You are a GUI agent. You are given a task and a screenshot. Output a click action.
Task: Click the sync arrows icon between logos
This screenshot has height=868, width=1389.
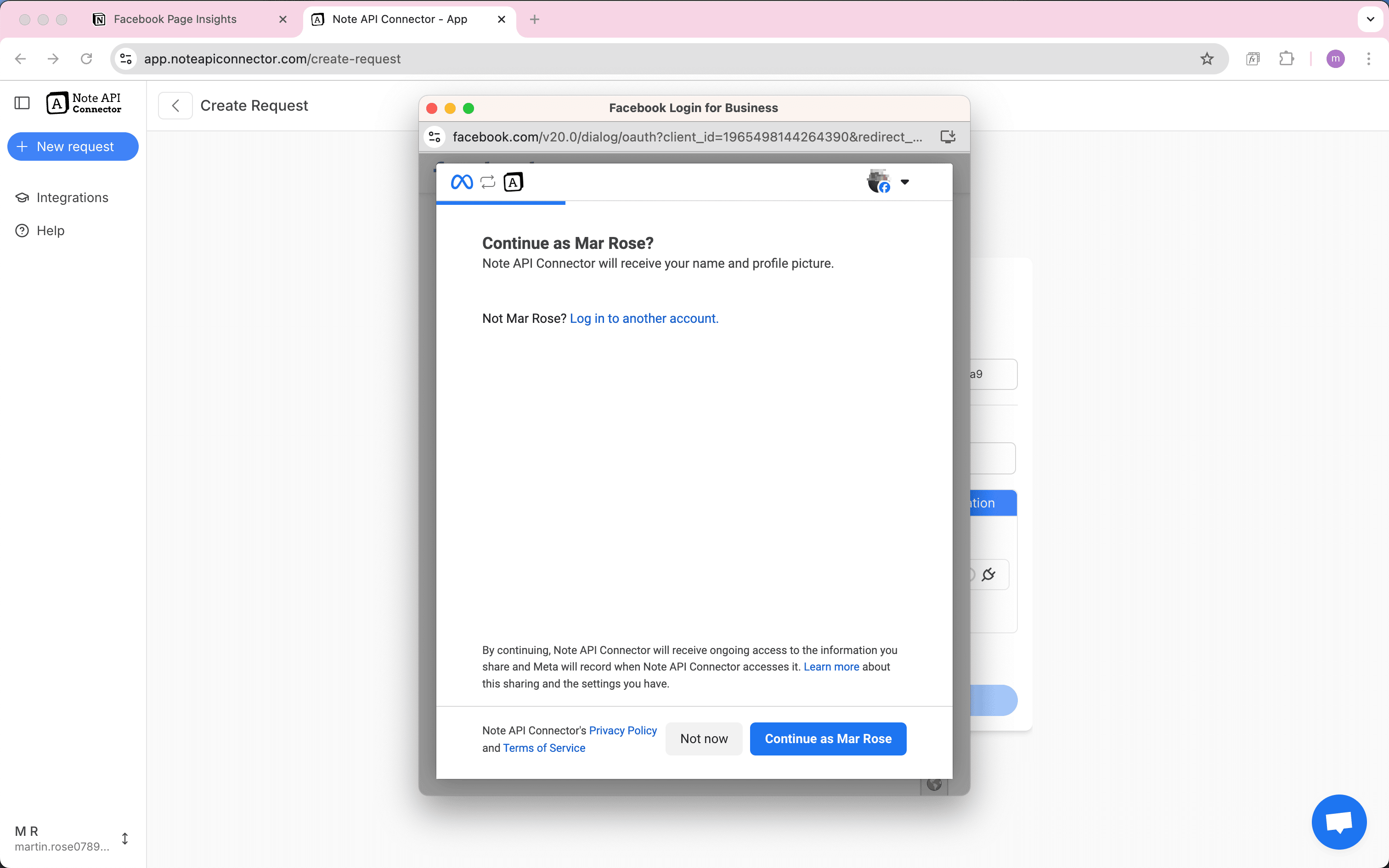point(487,182)
